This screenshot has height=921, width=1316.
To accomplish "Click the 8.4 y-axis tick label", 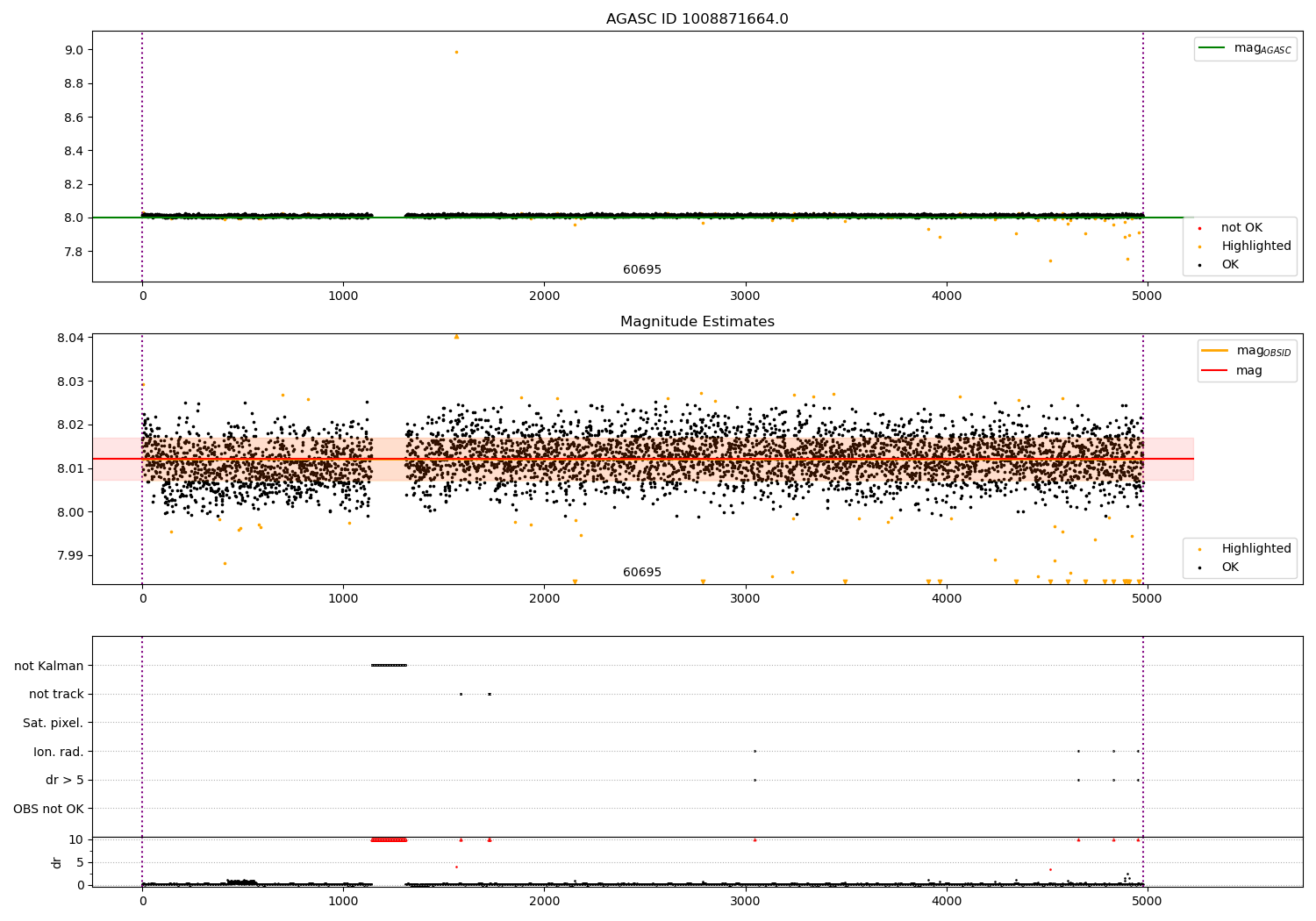I will pyautogui.click(x=74, y=151).
